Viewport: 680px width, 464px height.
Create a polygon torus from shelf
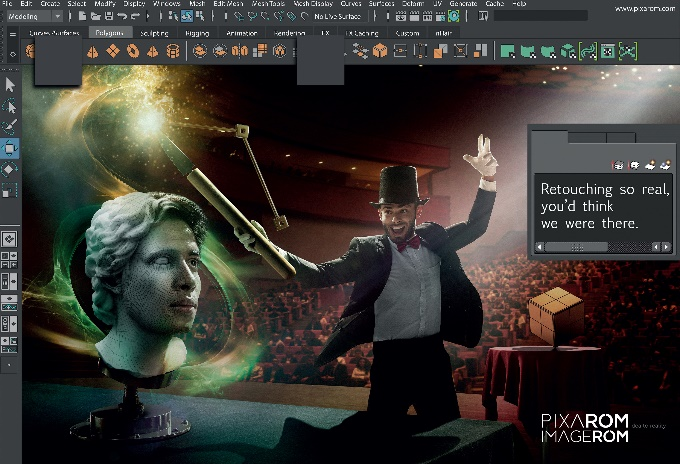click(133, 51)
